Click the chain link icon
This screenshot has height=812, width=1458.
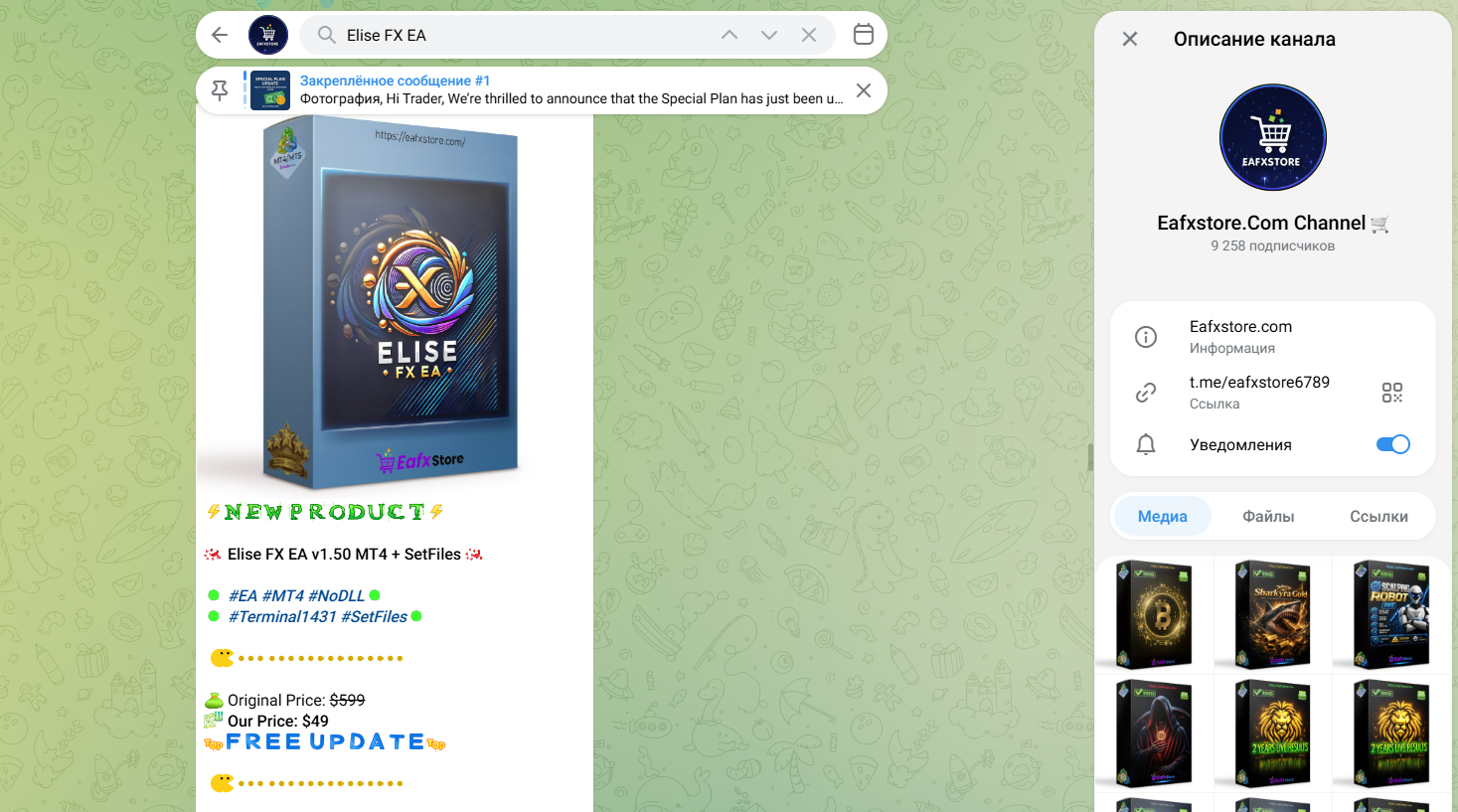(x=1146, y=393)
